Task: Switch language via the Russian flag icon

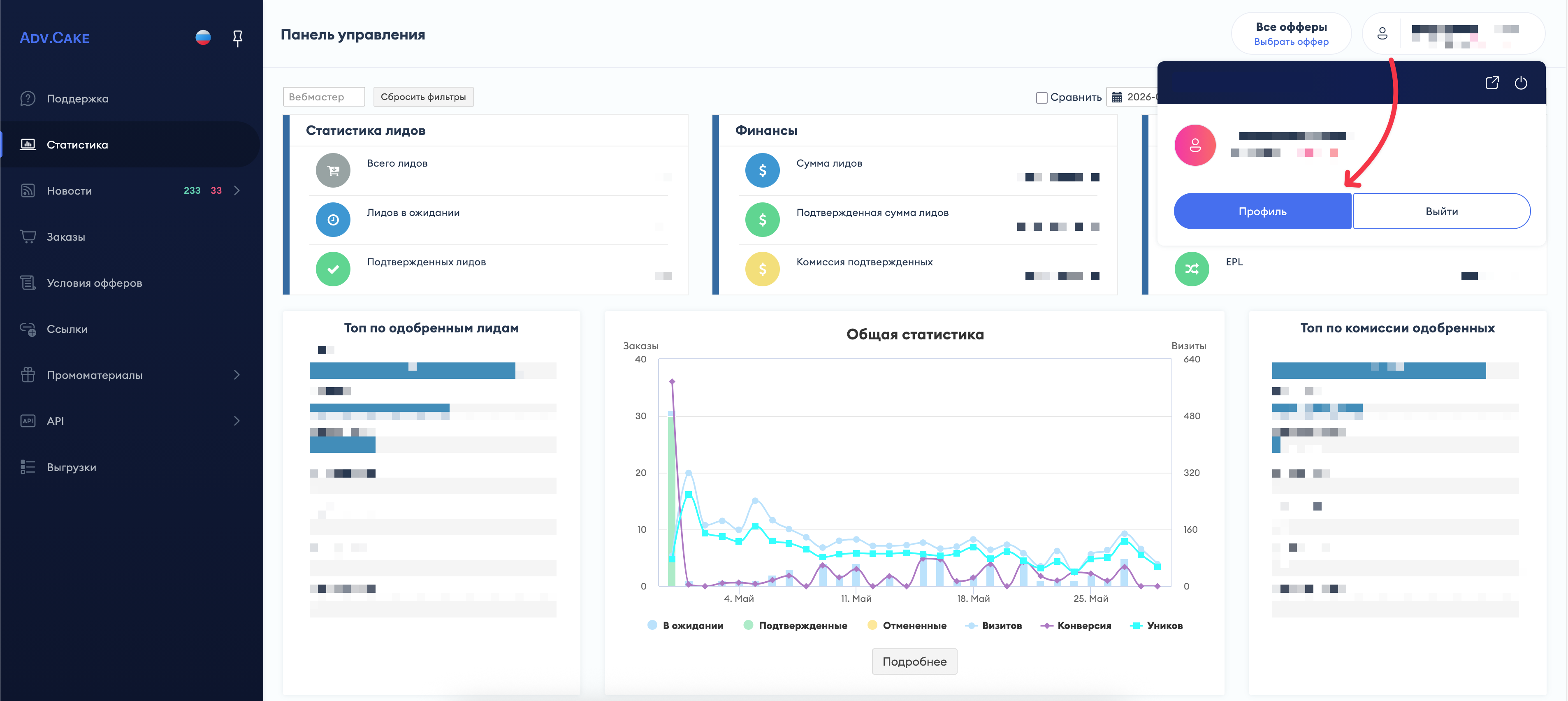Action: click(x=203, y=38)
